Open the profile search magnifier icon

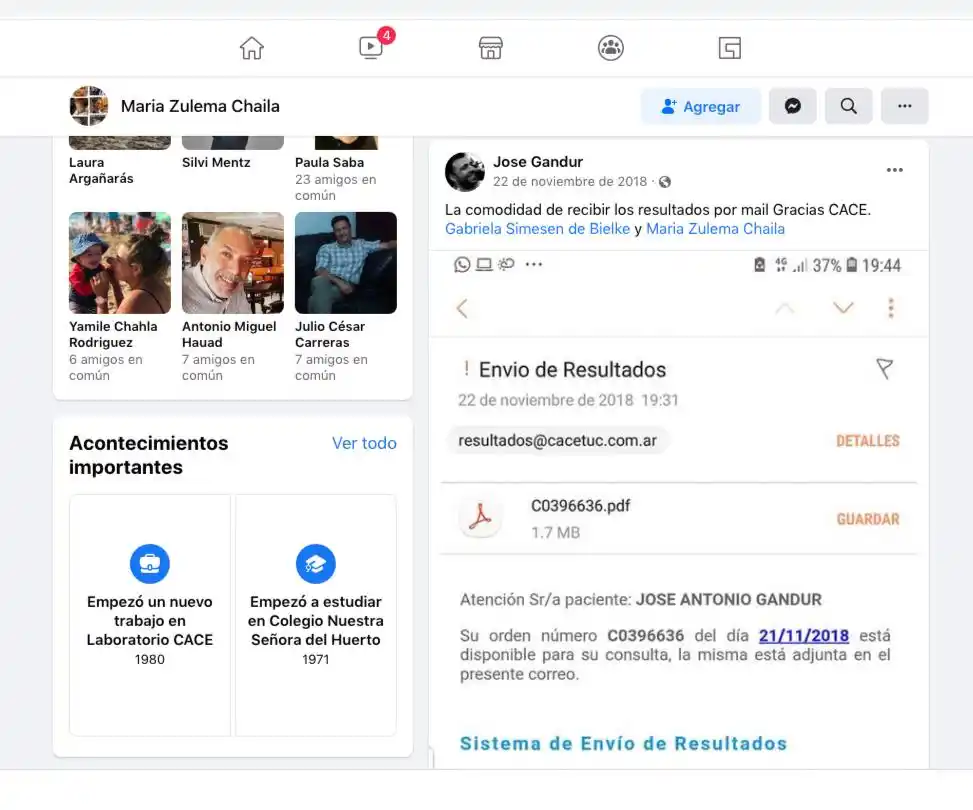pos(848,105)
